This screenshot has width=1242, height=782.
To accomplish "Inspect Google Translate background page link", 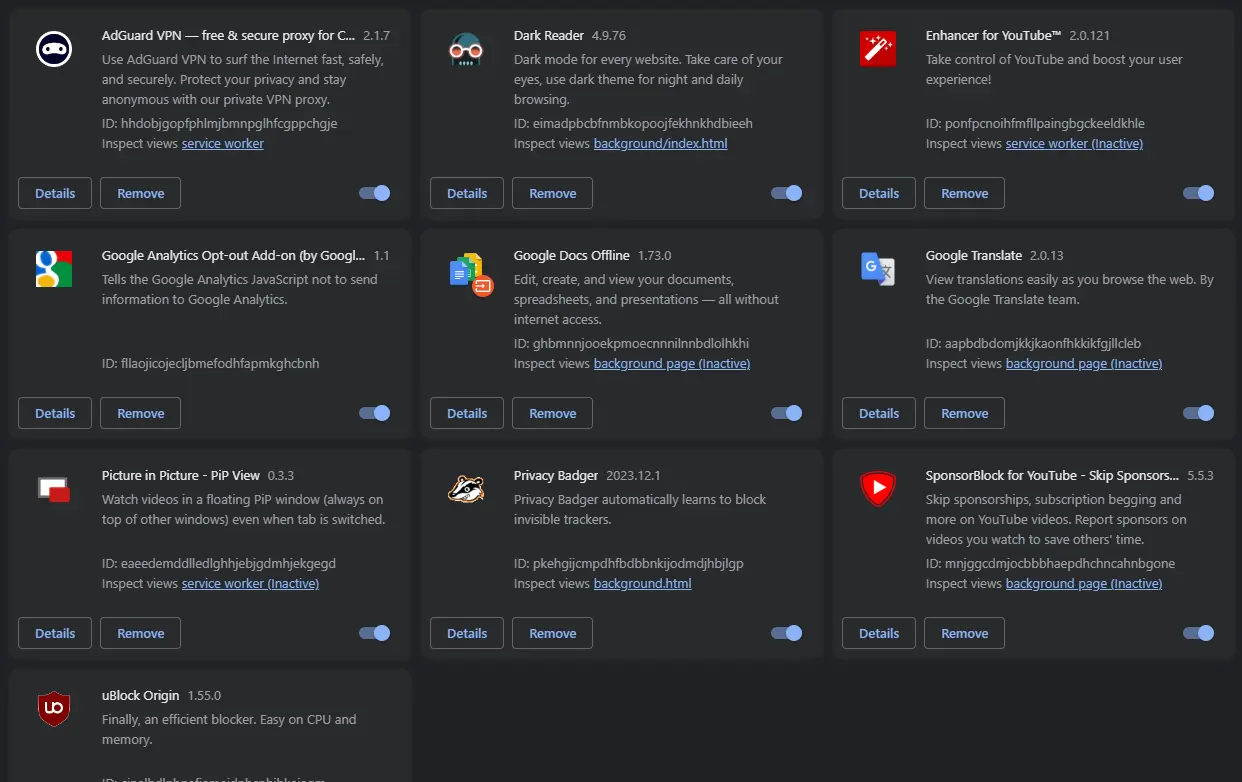I will click(1084, 364).
